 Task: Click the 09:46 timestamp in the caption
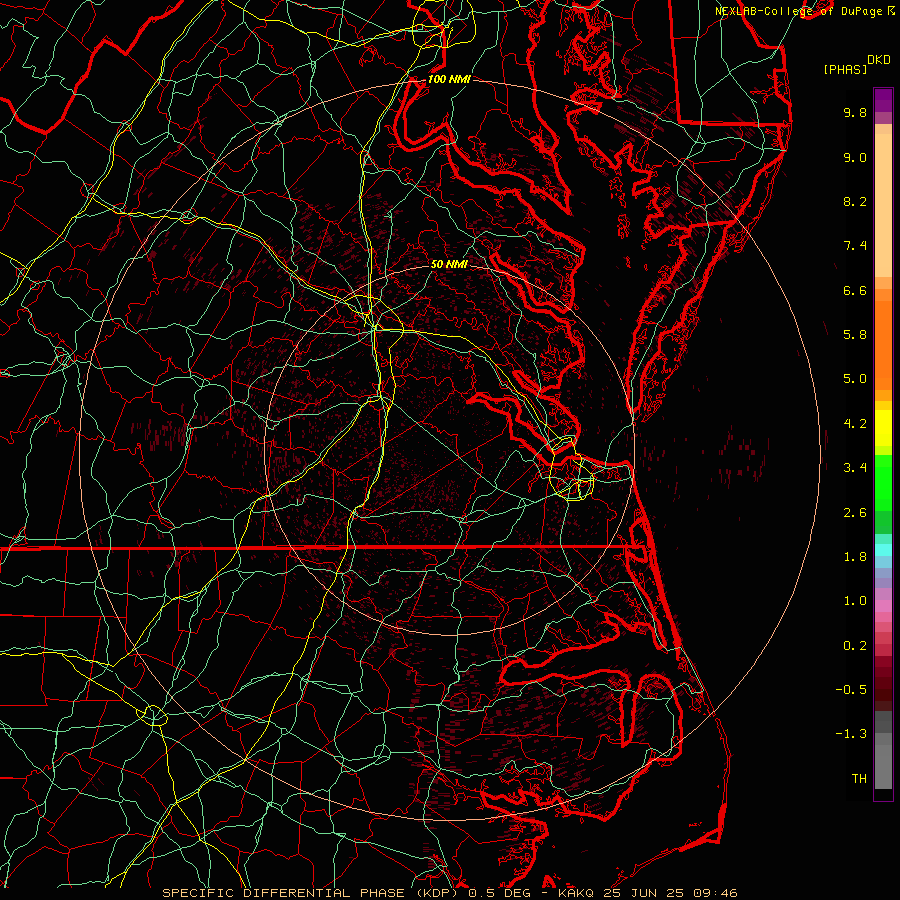point(714,893)
